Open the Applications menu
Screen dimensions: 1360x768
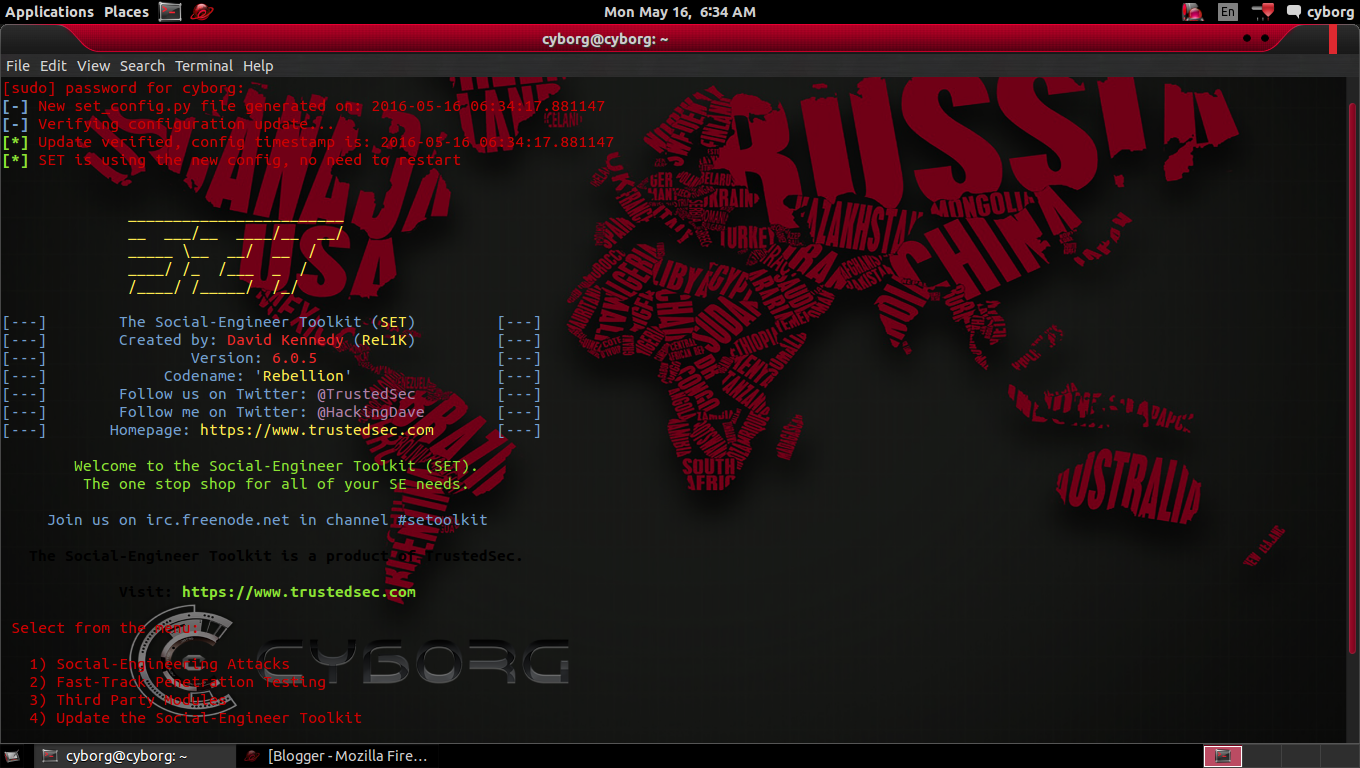click(x=49, y=12)
